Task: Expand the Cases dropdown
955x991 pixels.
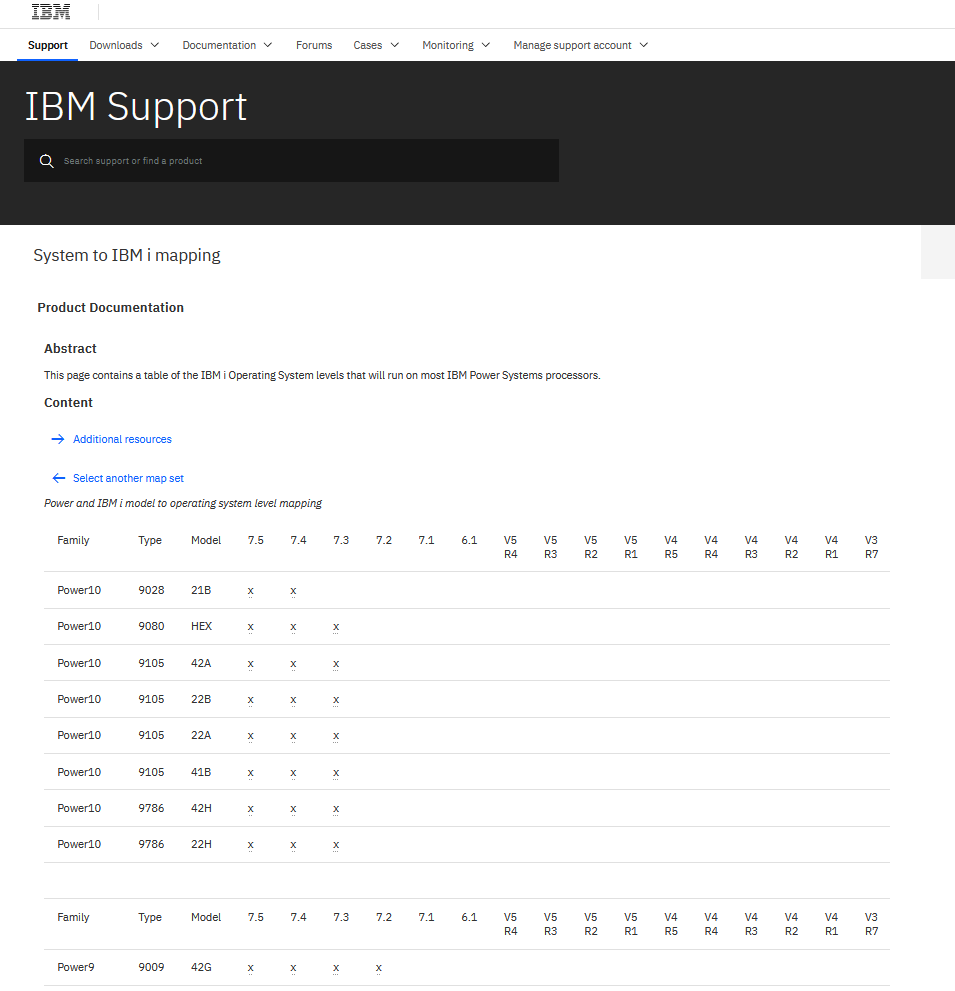Action: (376, 45)
